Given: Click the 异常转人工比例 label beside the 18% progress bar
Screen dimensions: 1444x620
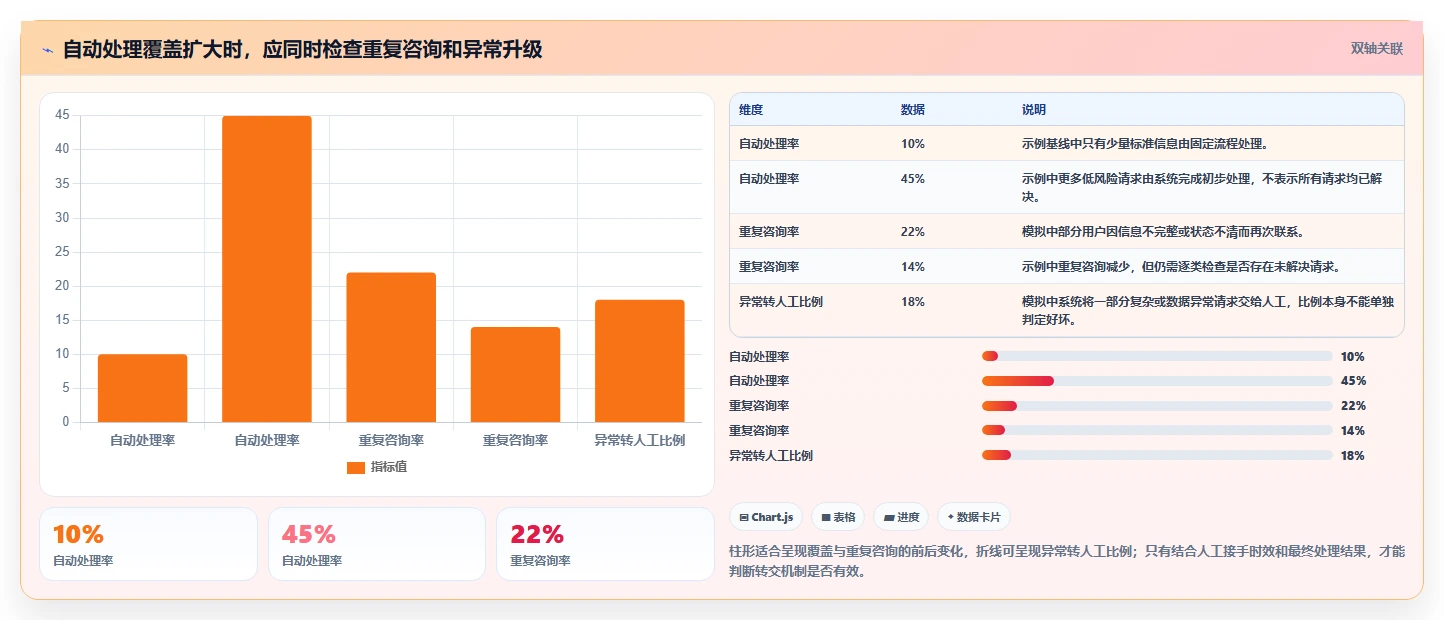Looking at the screenshot, I should coord(771,456).
